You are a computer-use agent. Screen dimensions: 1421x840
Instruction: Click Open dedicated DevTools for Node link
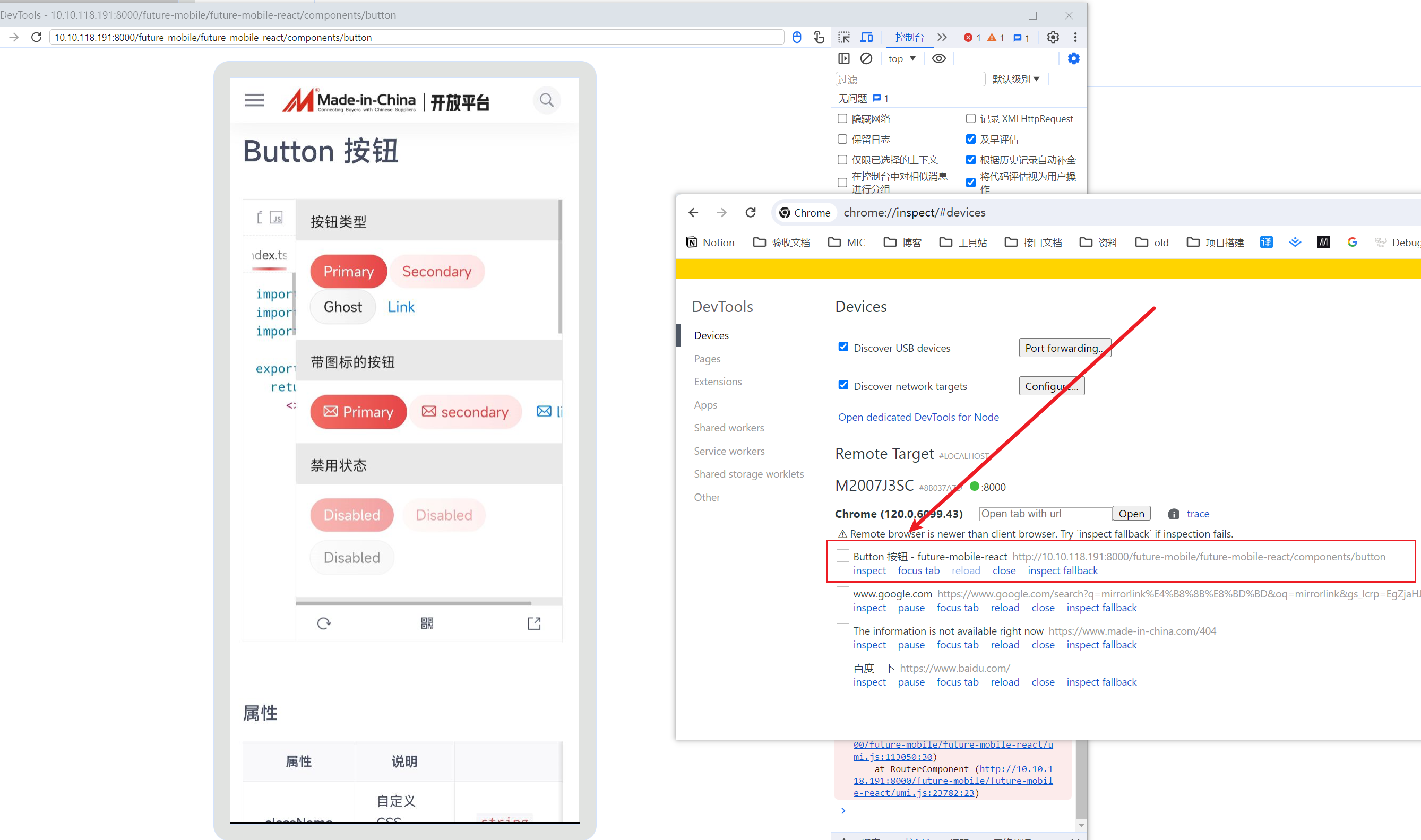click(918, 417)
